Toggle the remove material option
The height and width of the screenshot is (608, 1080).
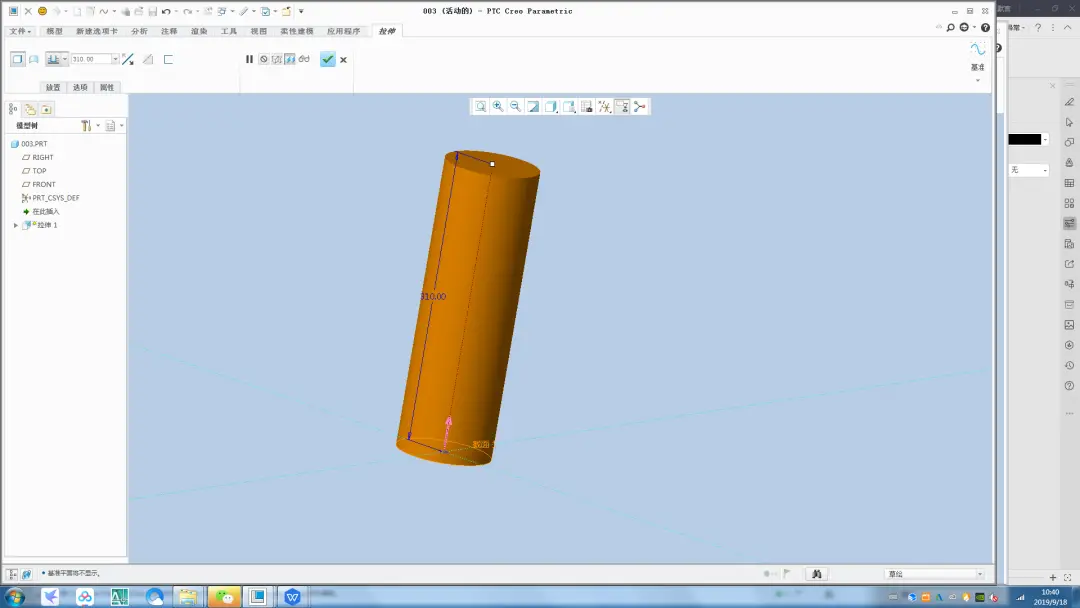click(x=148, y=59)
